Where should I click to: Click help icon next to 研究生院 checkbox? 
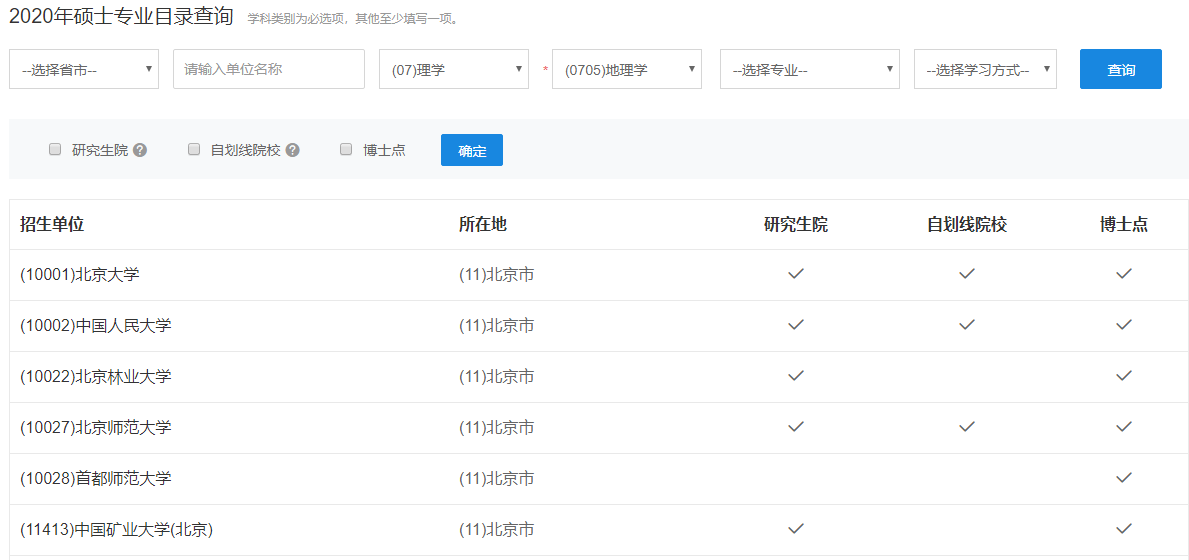coord(140,150)
